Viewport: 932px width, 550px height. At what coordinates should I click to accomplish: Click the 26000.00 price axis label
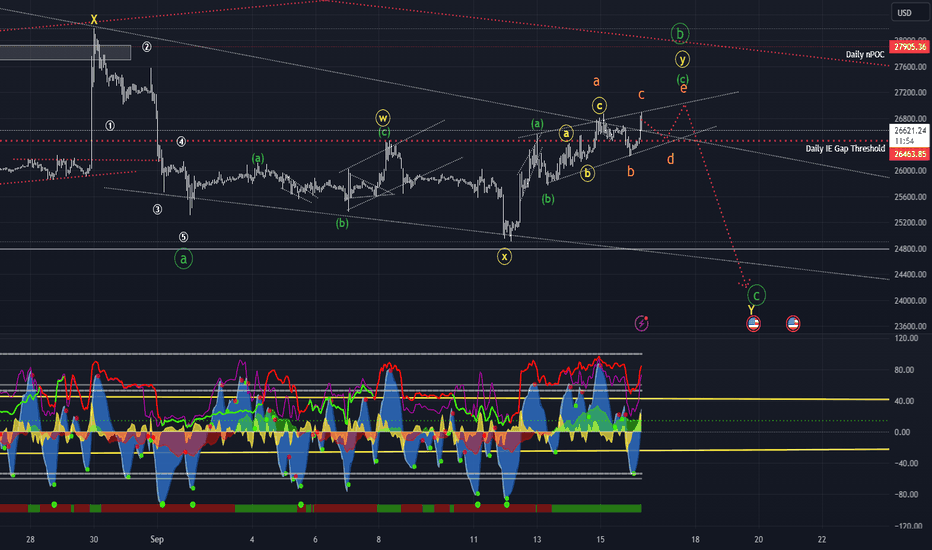[x=909, y=171]
